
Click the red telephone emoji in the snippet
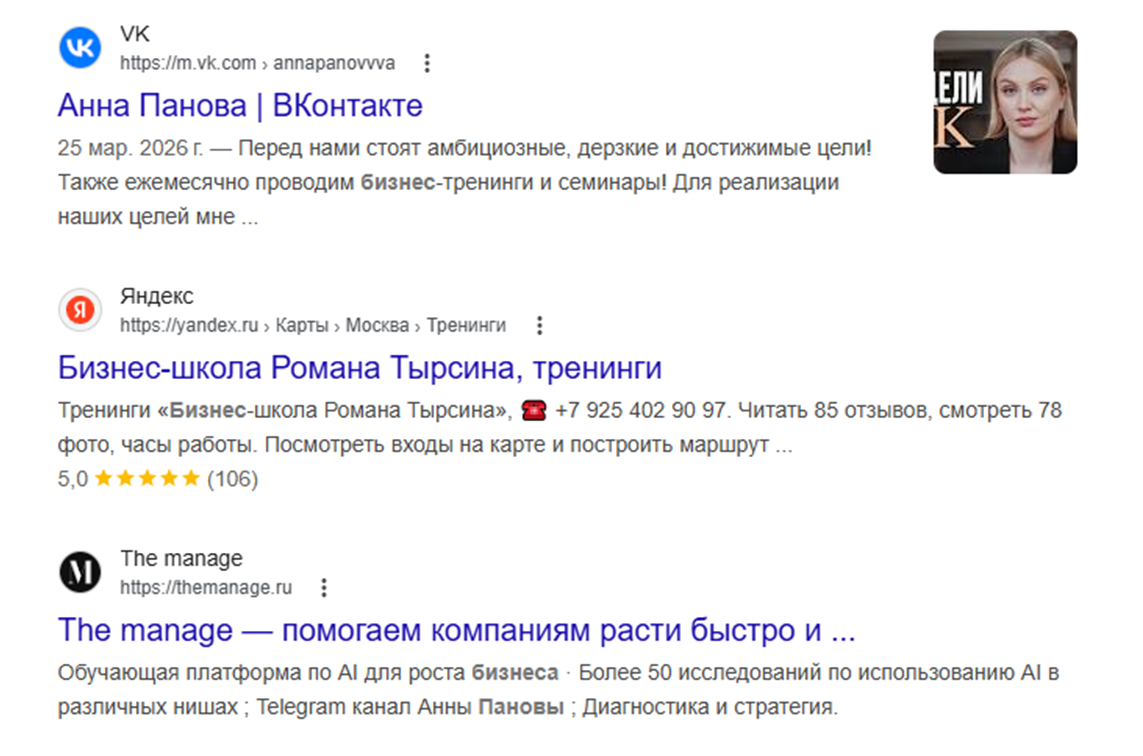click(534, 410)
